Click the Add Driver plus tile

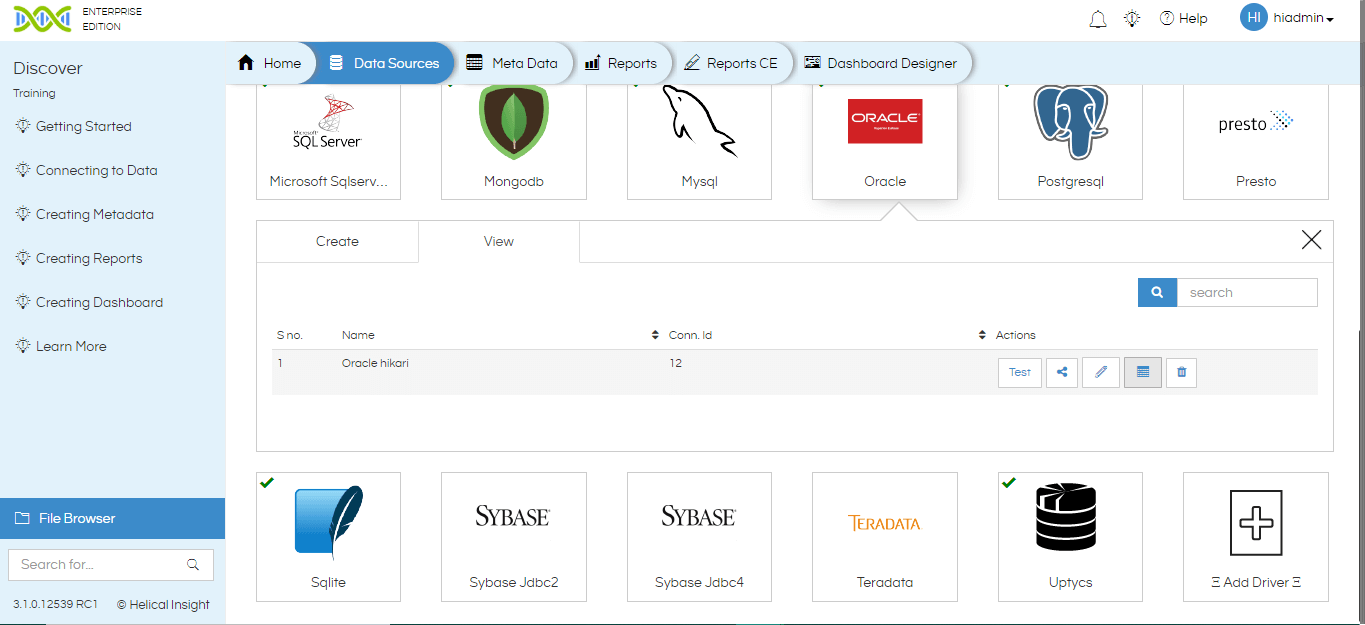(x=1256, y=537)
